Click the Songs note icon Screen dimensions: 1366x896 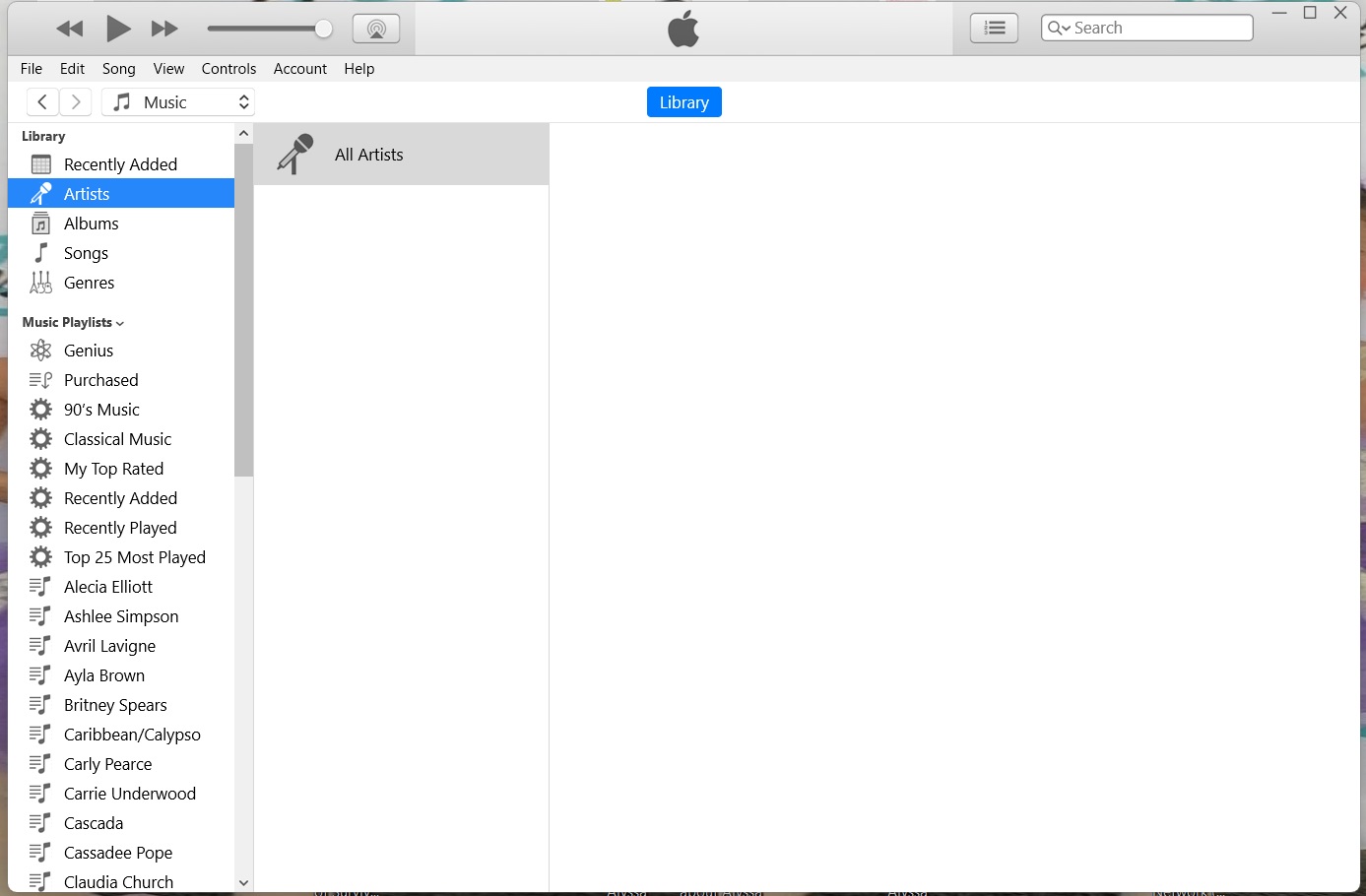pos(40,253)
